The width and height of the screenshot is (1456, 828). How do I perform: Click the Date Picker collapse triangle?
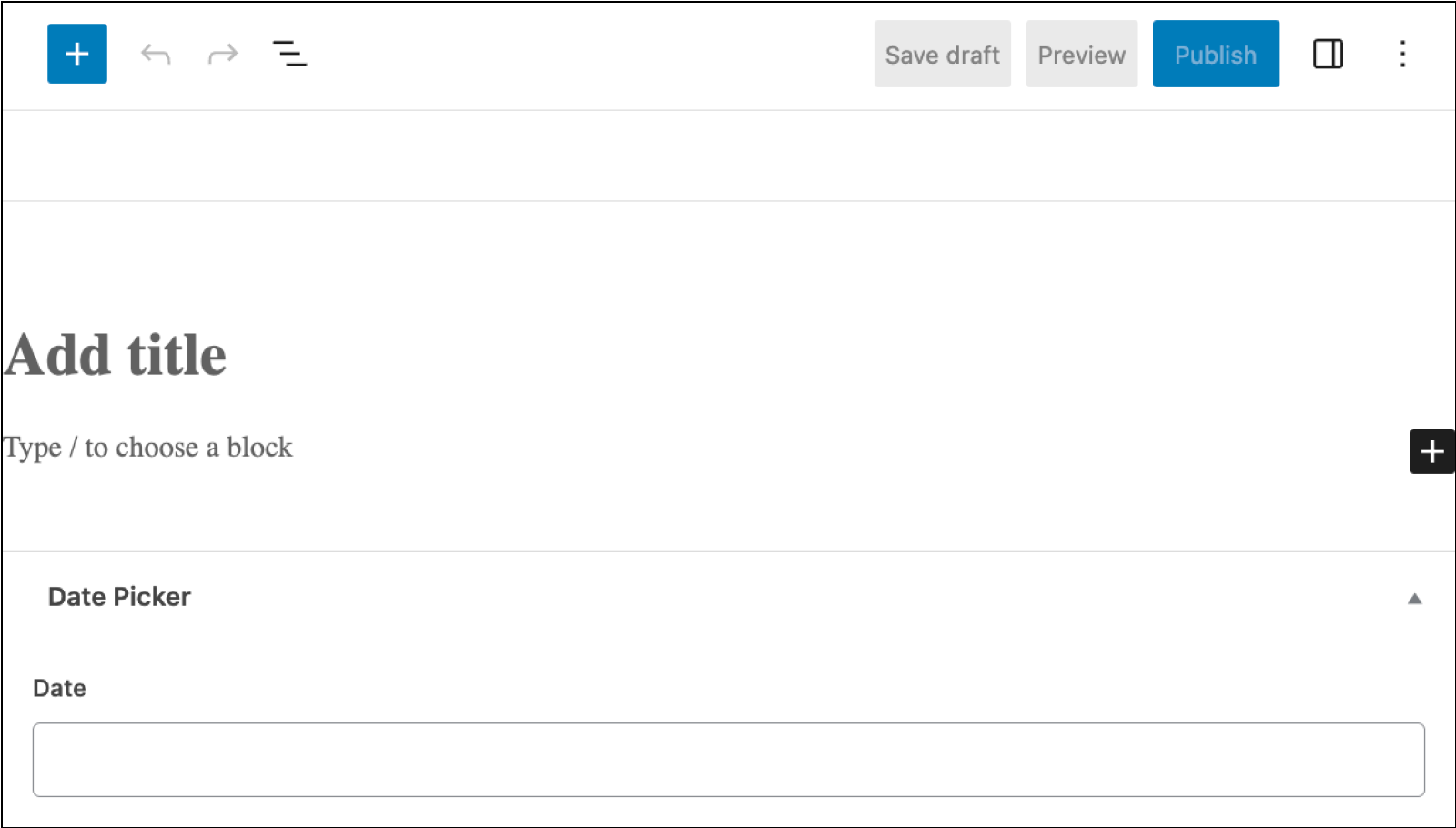[x=1415, y=598]
